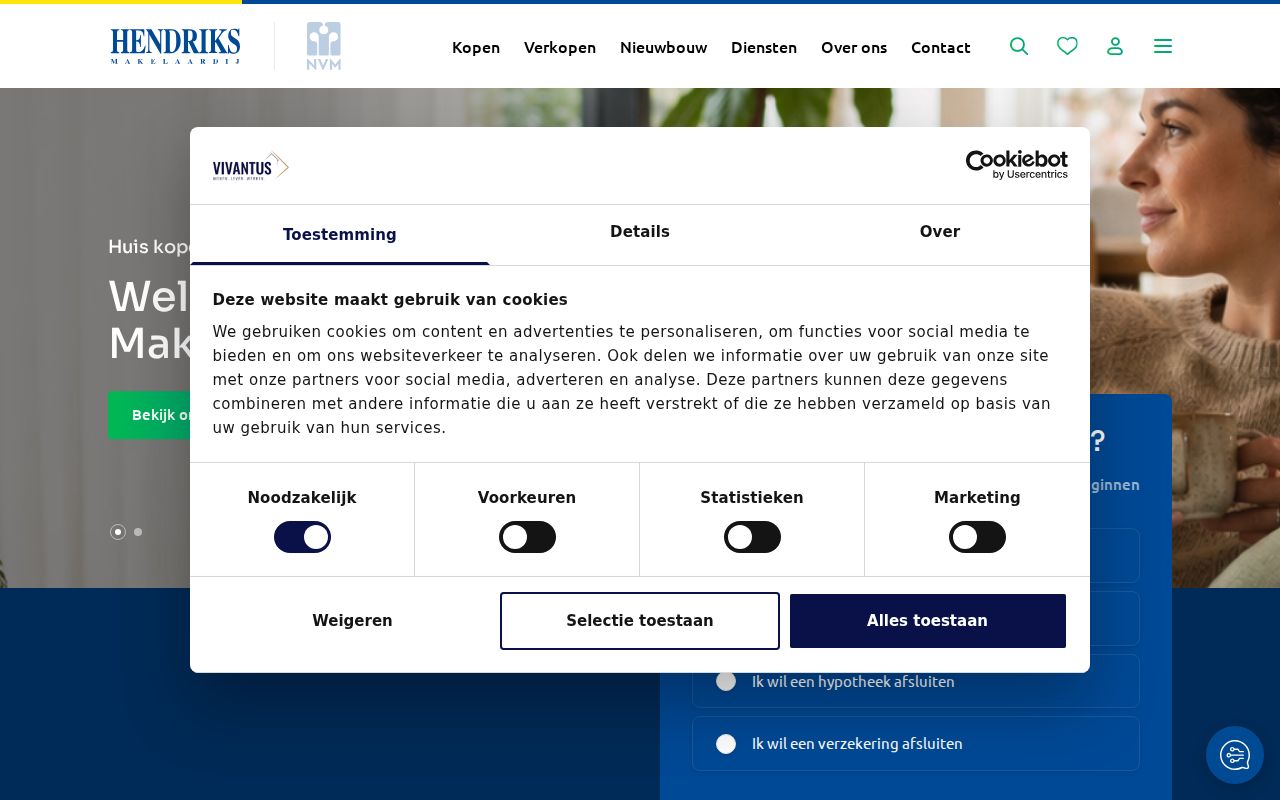Image resolution: width=1280 pixels, height=800 pixels.
Task: Select 'Ik wil een verzekering afsluiten' option
Action: pos(916,743)
